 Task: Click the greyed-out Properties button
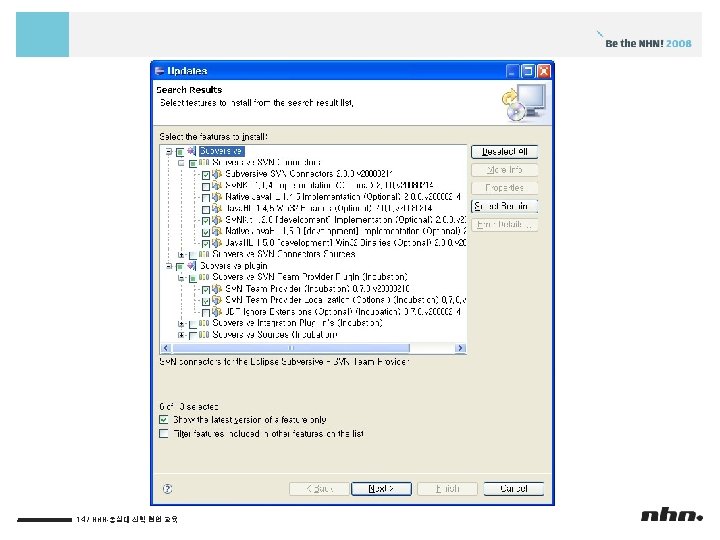[504, 188]
